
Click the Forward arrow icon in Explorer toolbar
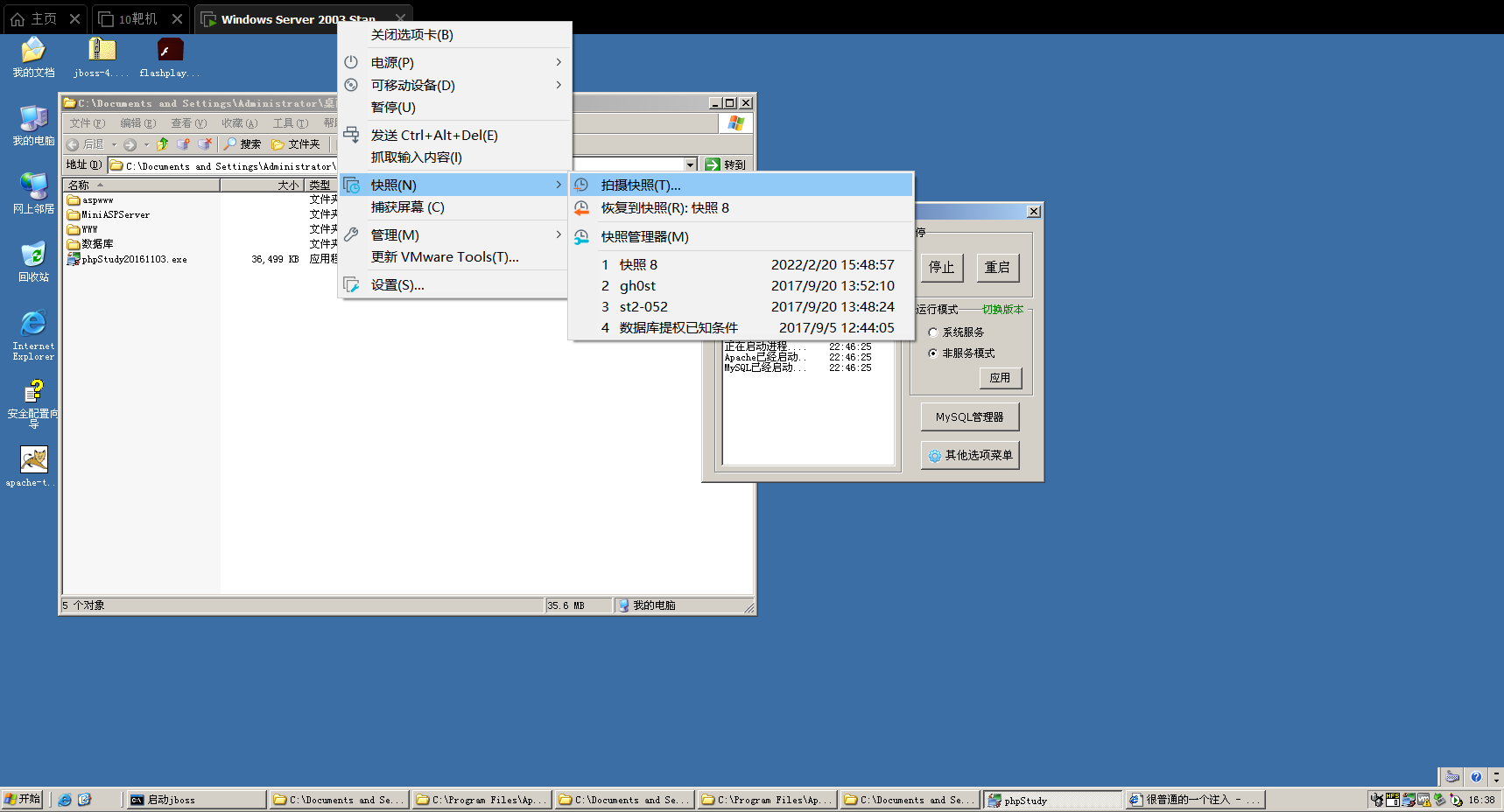[x=130, y=144]
